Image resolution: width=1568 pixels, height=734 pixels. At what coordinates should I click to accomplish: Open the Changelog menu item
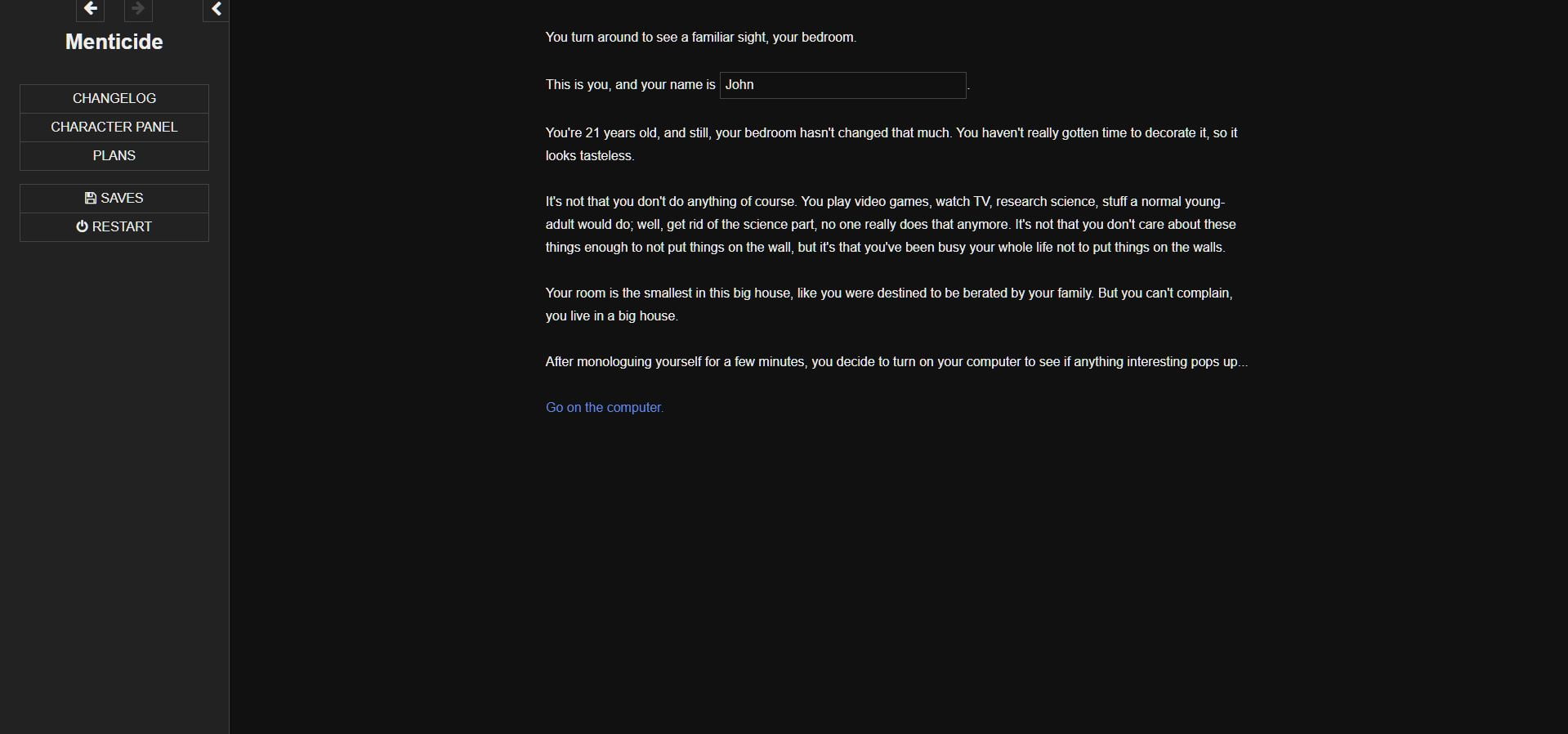coord(114,99)
